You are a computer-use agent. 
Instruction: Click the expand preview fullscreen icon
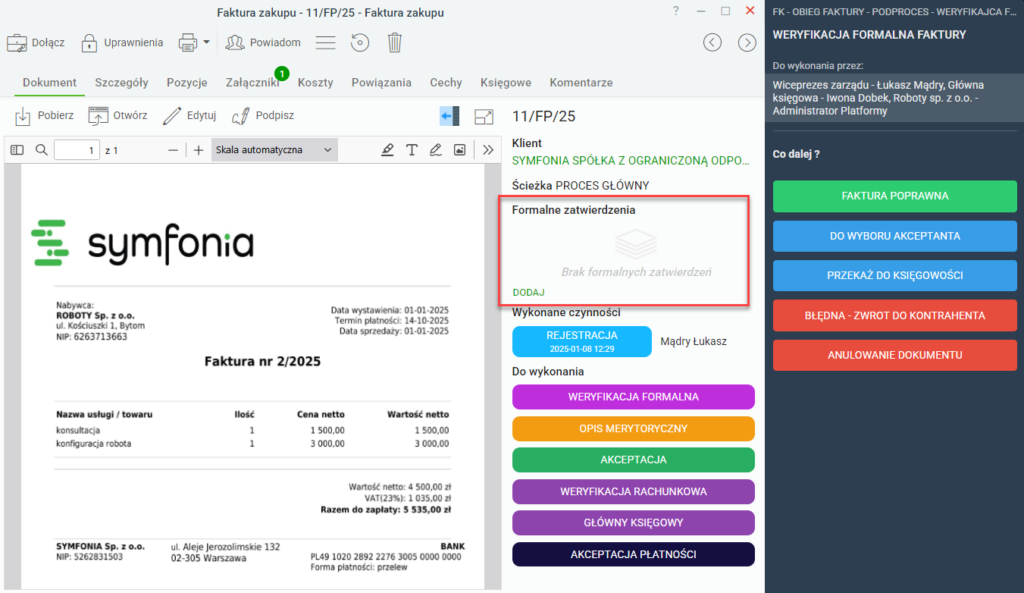[x=484, y=116]
